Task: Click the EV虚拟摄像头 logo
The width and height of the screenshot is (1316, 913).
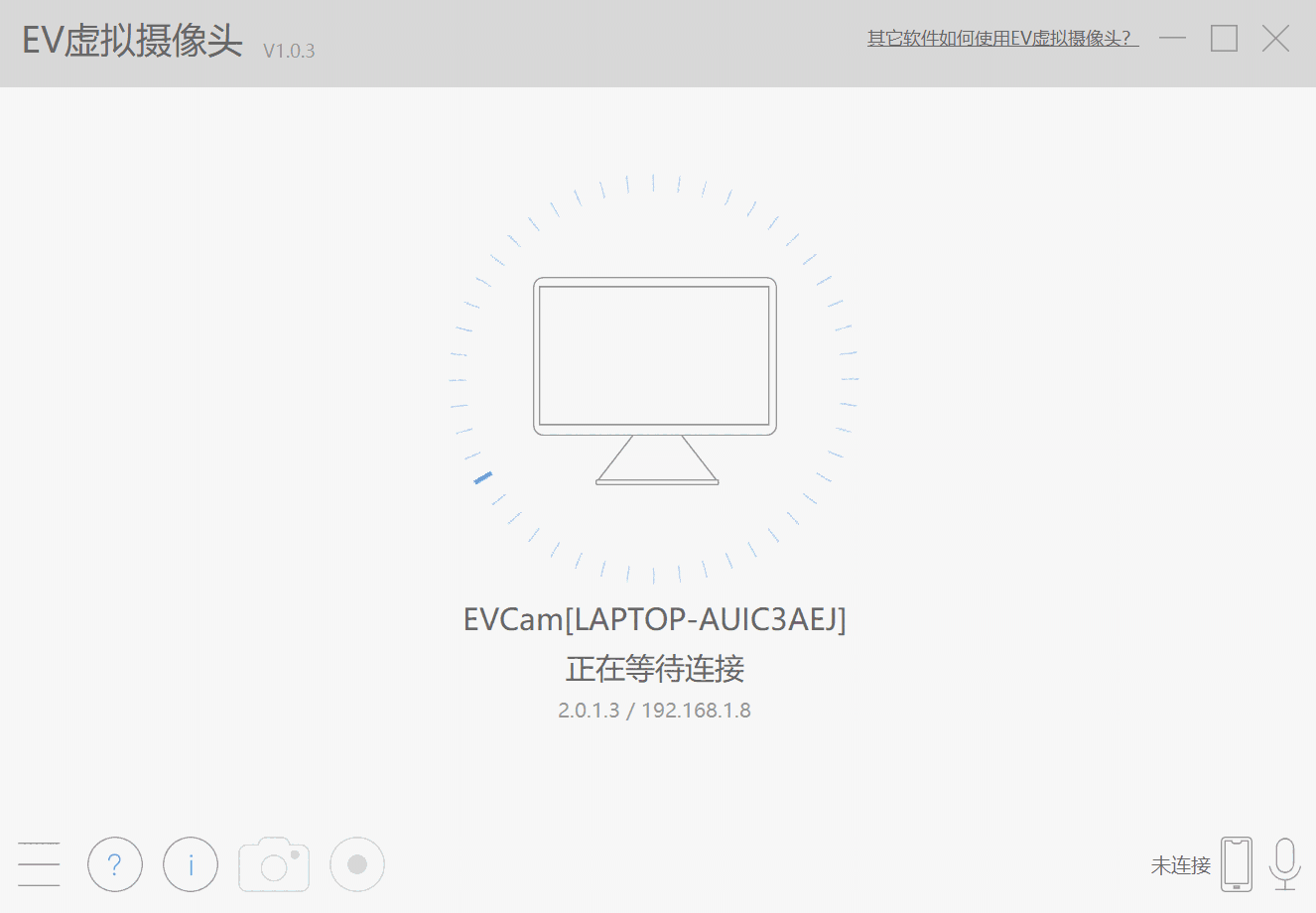Action: coord(129,42)
